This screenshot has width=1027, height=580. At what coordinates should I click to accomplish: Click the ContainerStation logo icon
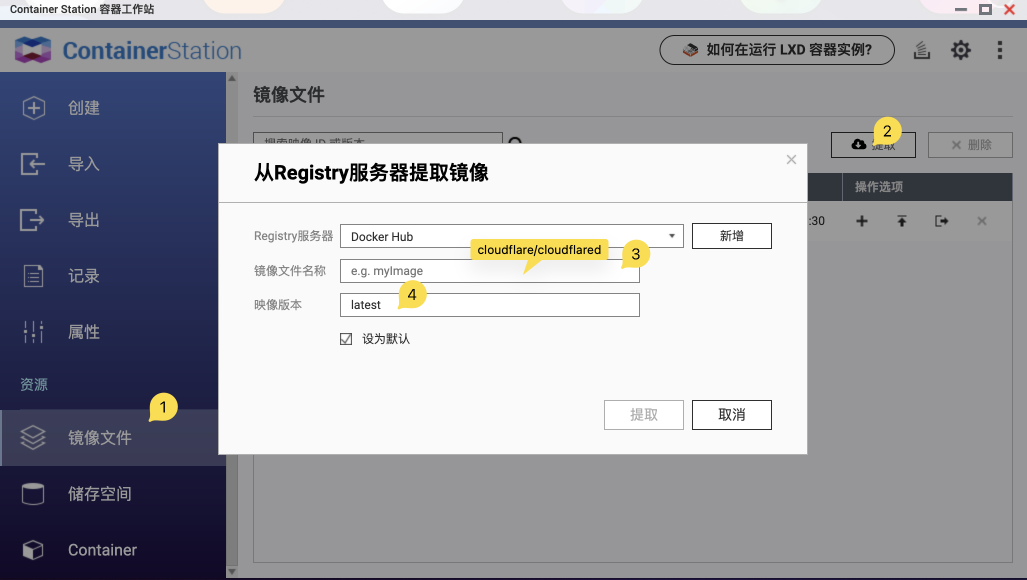point(33,50)
